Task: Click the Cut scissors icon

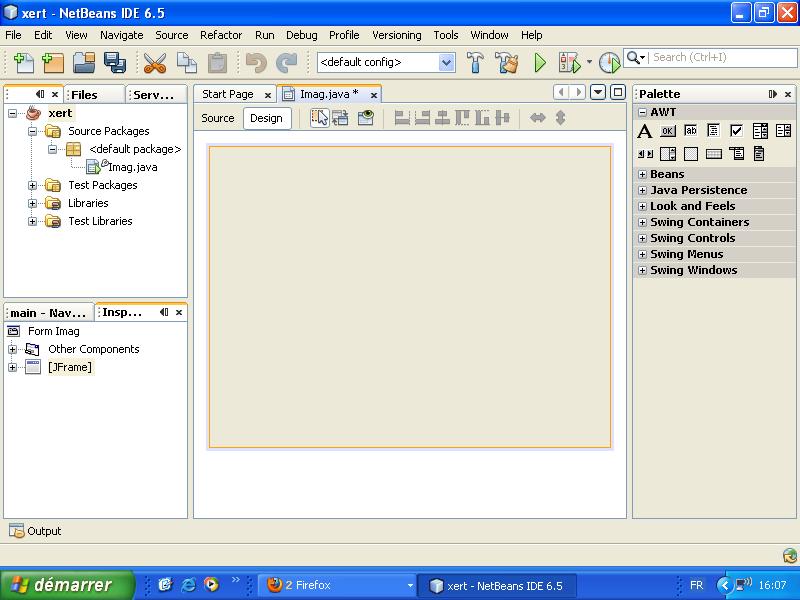Action: coord(155,63)
